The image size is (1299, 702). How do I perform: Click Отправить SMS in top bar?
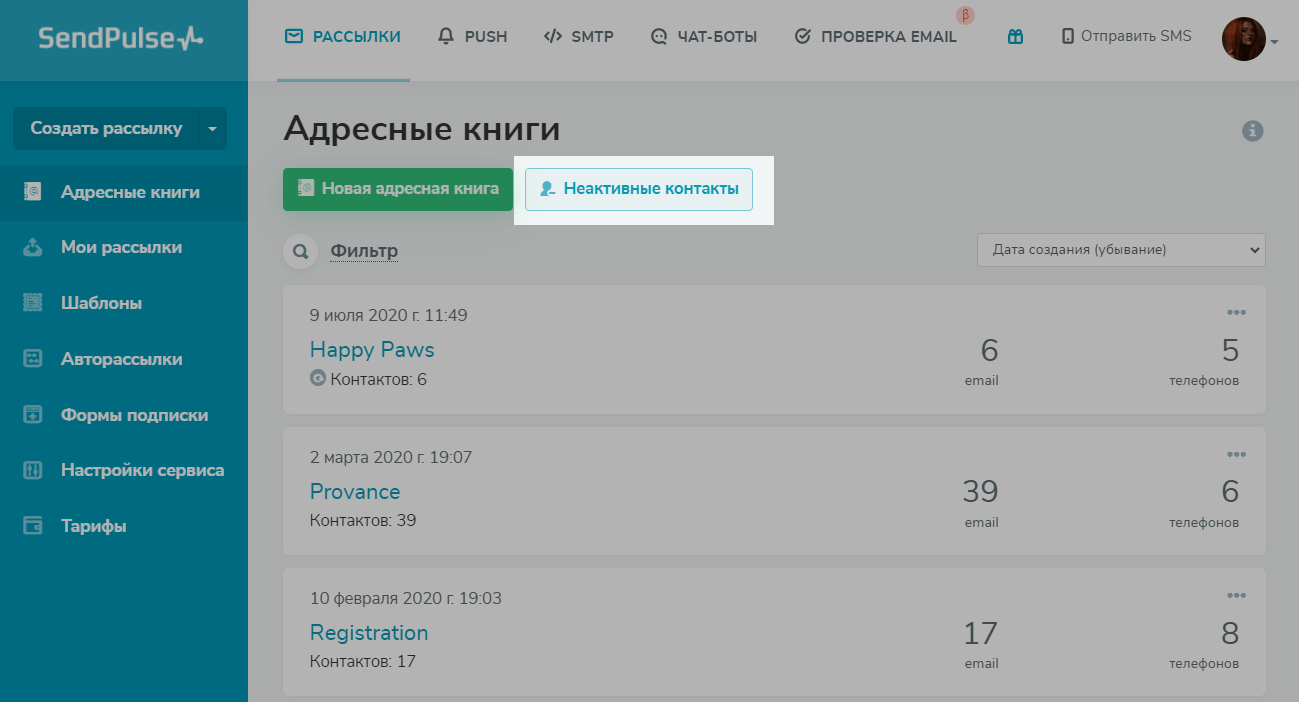coord(1126,36)
